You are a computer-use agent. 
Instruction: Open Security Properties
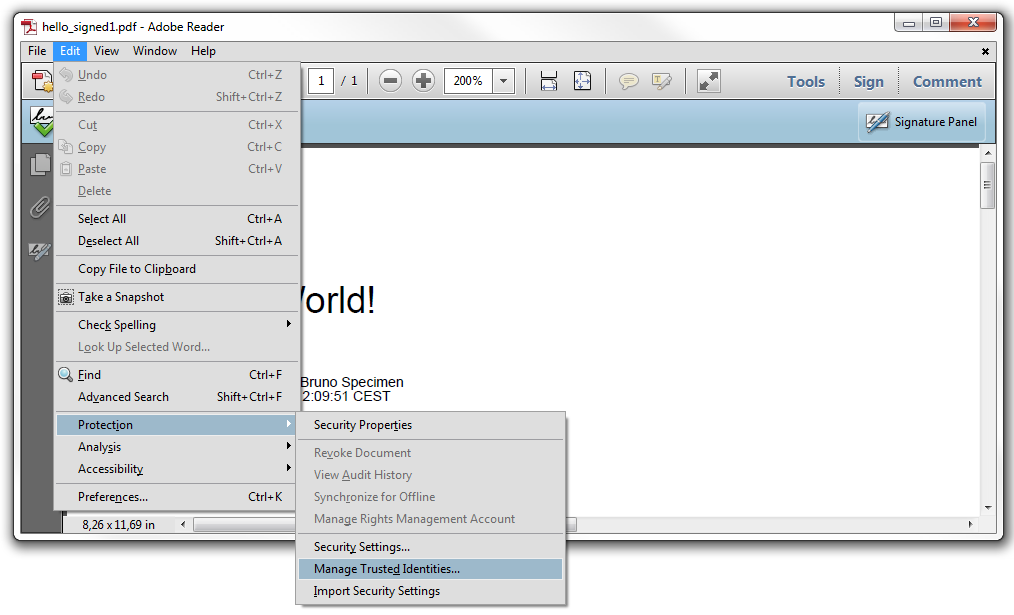[x=430, y=425]
